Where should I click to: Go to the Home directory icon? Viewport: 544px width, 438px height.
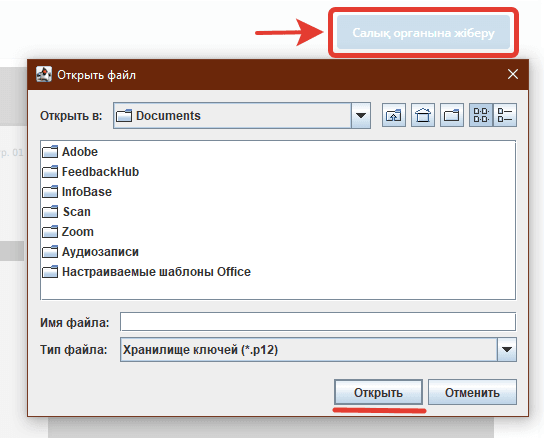pos(423,115)
